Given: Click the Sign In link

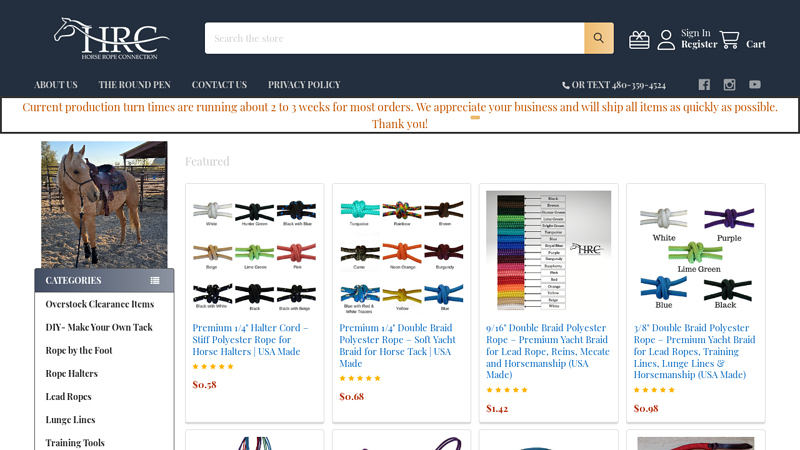Looking at the screenshot, I should point(696,33).
